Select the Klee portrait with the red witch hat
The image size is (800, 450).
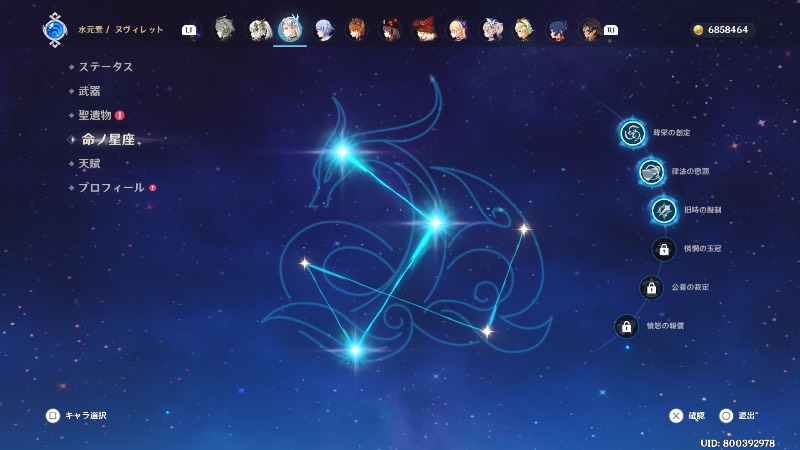(x=424, y=29)
